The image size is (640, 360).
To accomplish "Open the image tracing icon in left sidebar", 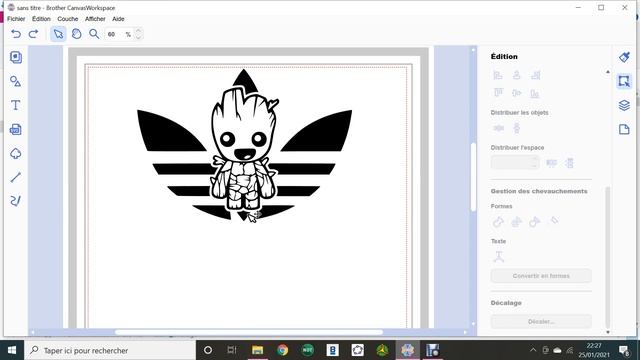I will pos(16,153).
